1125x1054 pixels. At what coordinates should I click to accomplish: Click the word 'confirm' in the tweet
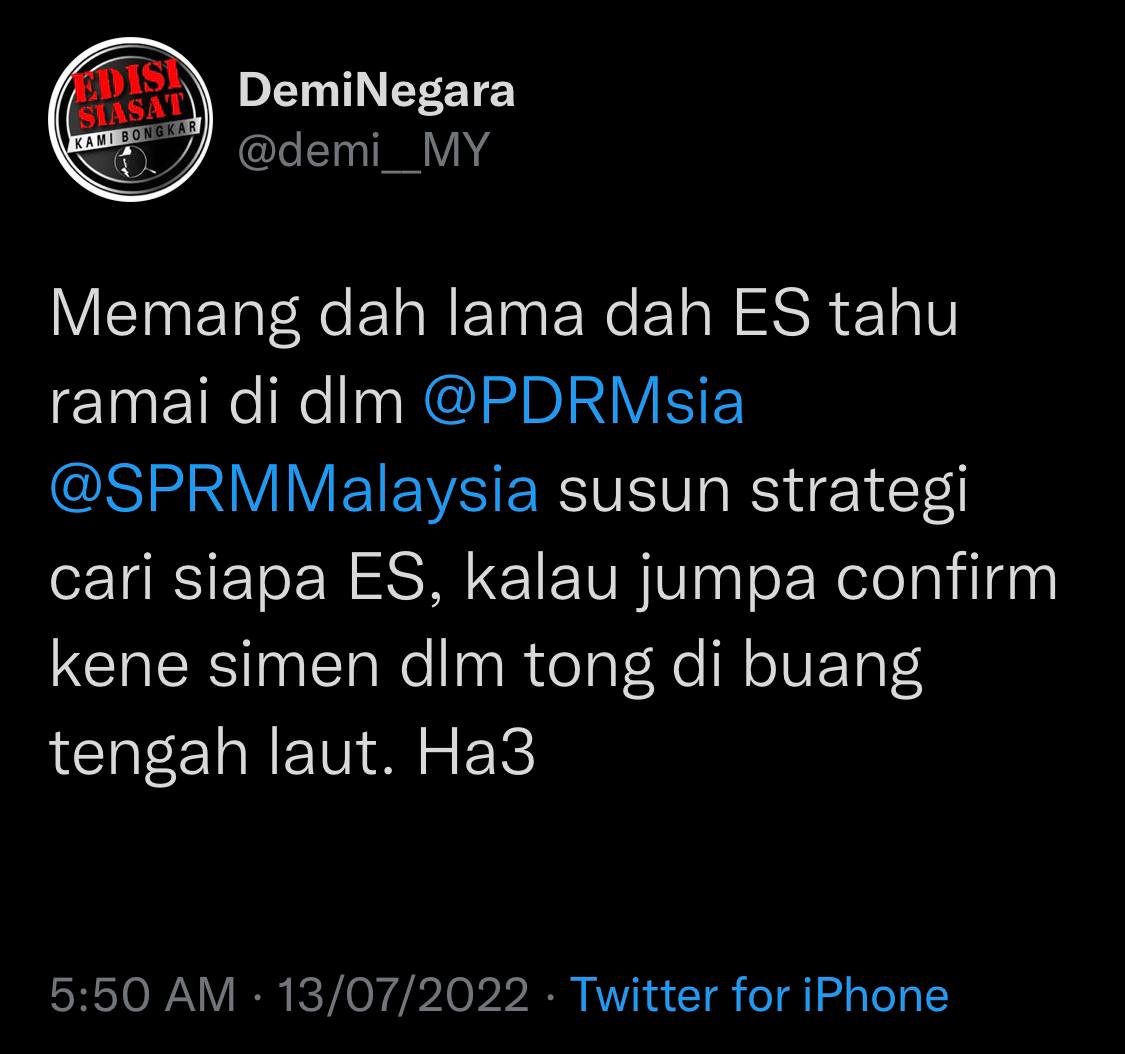(947, 578)
